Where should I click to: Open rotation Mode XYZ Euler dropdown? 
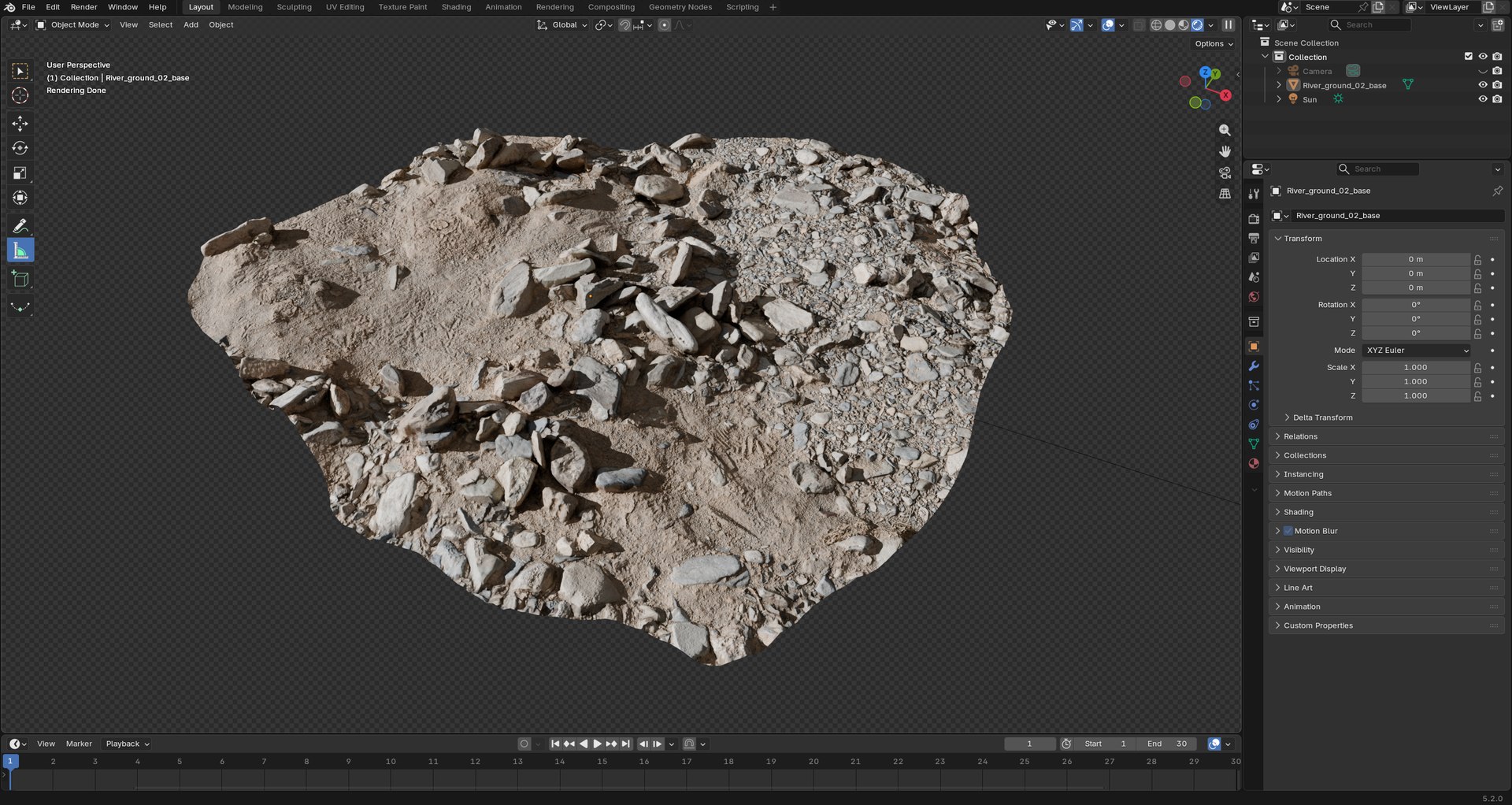pyautogui.click(x=1417, y=351)
